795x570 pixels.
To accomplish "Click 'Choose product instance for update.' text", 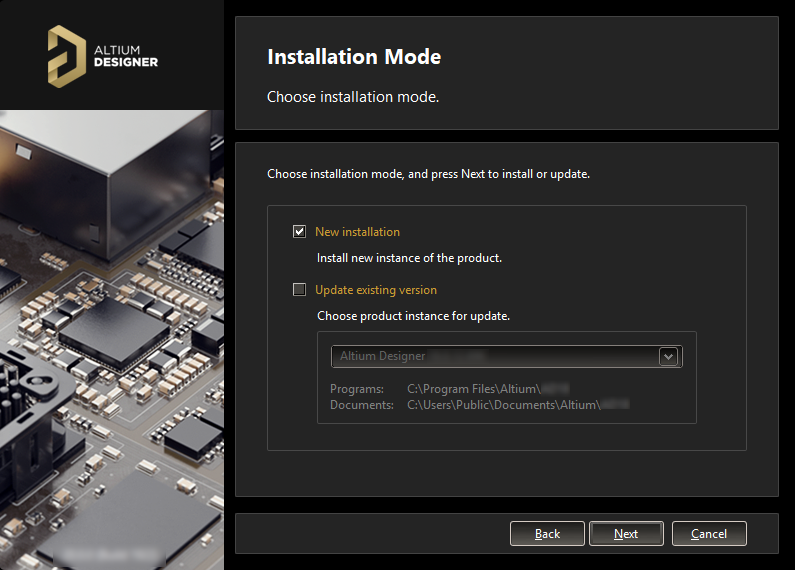I will tap(413, 316).
